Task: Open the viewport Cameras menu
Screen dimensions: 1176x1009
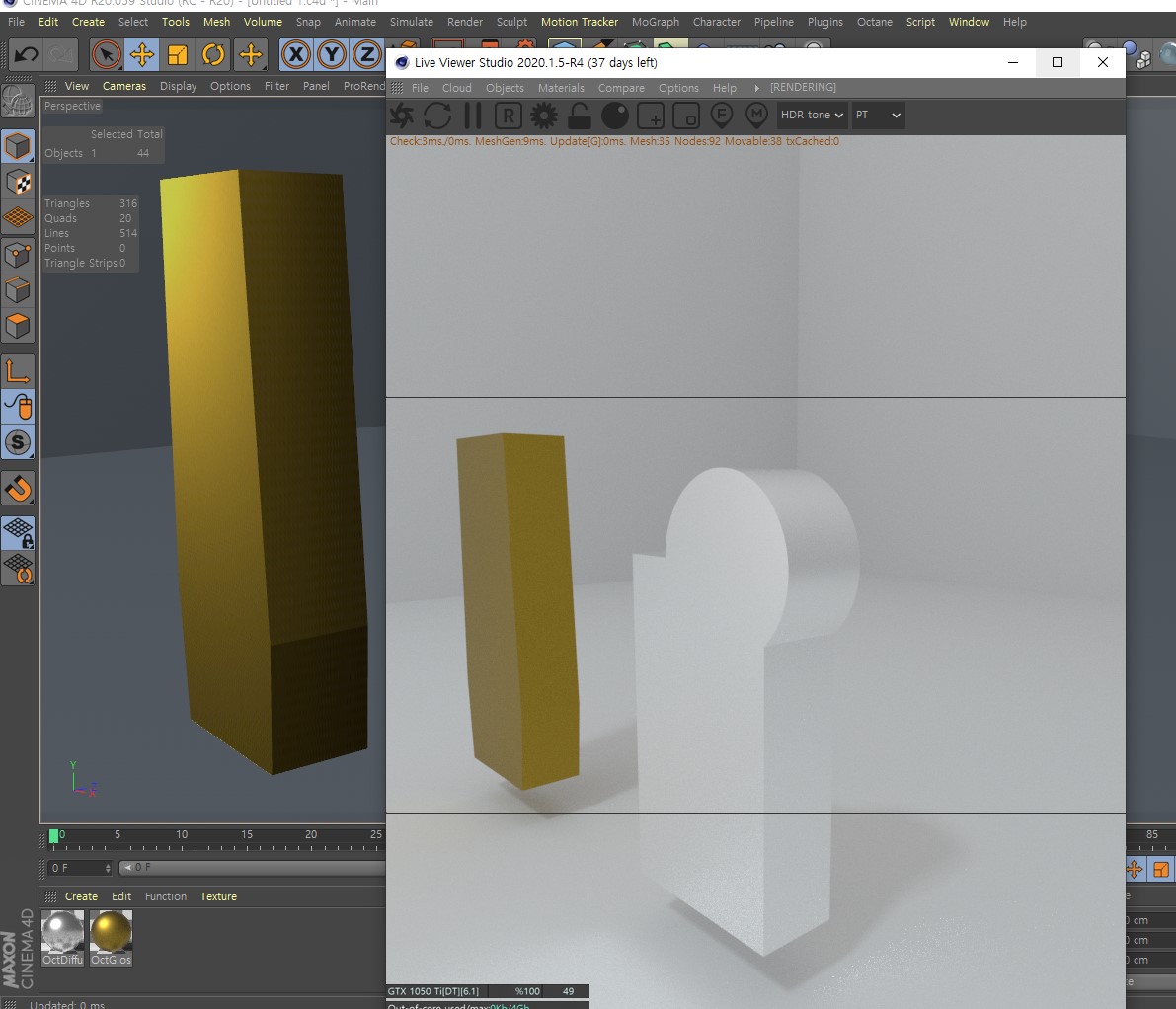Action: (x=124, y=86)
